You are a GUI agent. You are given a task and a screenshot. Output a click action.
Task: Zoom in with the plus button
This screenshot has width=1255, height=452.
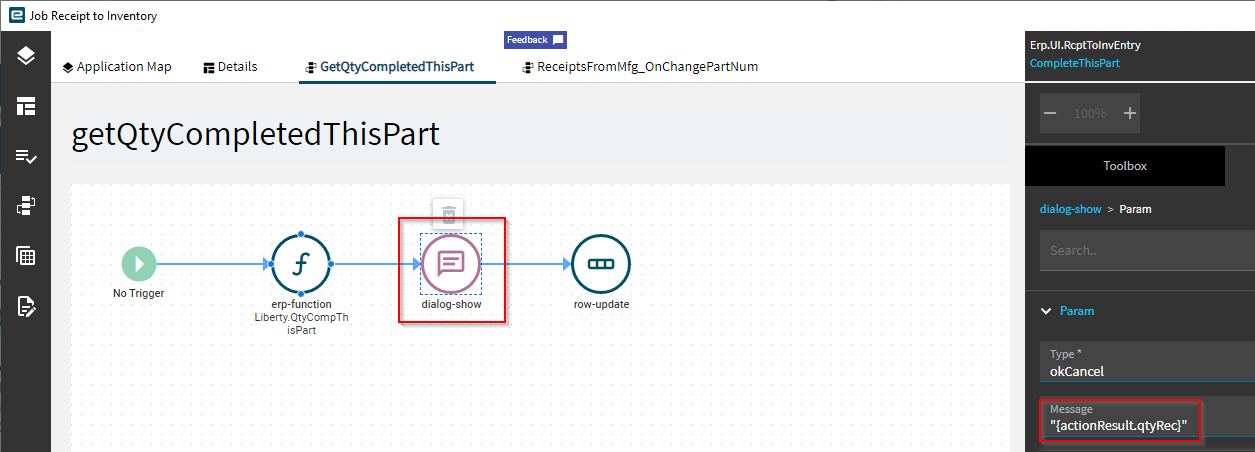[x=1130, y=113]
